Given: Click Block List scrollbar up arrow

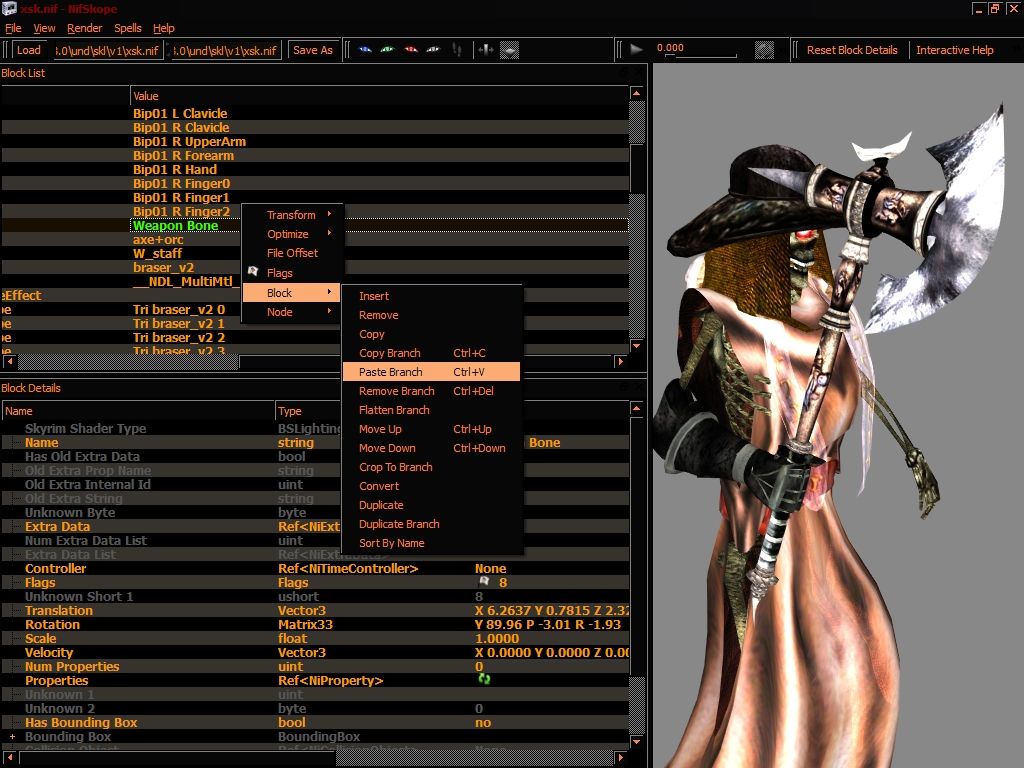Looking at the screenshot, I should click(x=637, y=93).
